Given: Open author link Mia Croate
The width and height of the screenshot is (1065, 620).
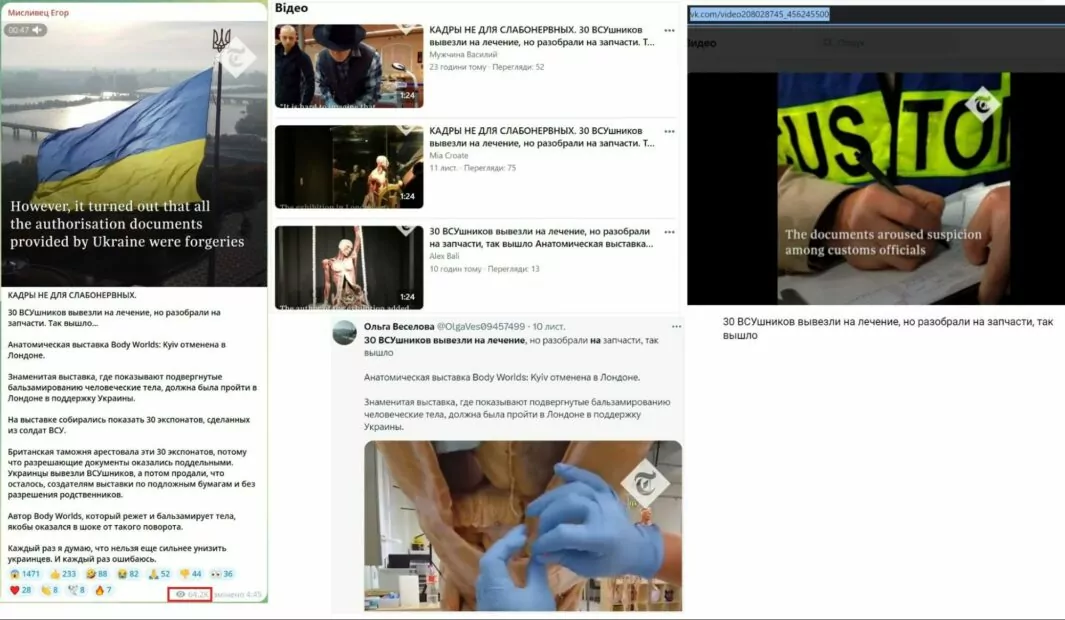Looking at the screenshot, I should pyautogui.click(x=449, y=156).
